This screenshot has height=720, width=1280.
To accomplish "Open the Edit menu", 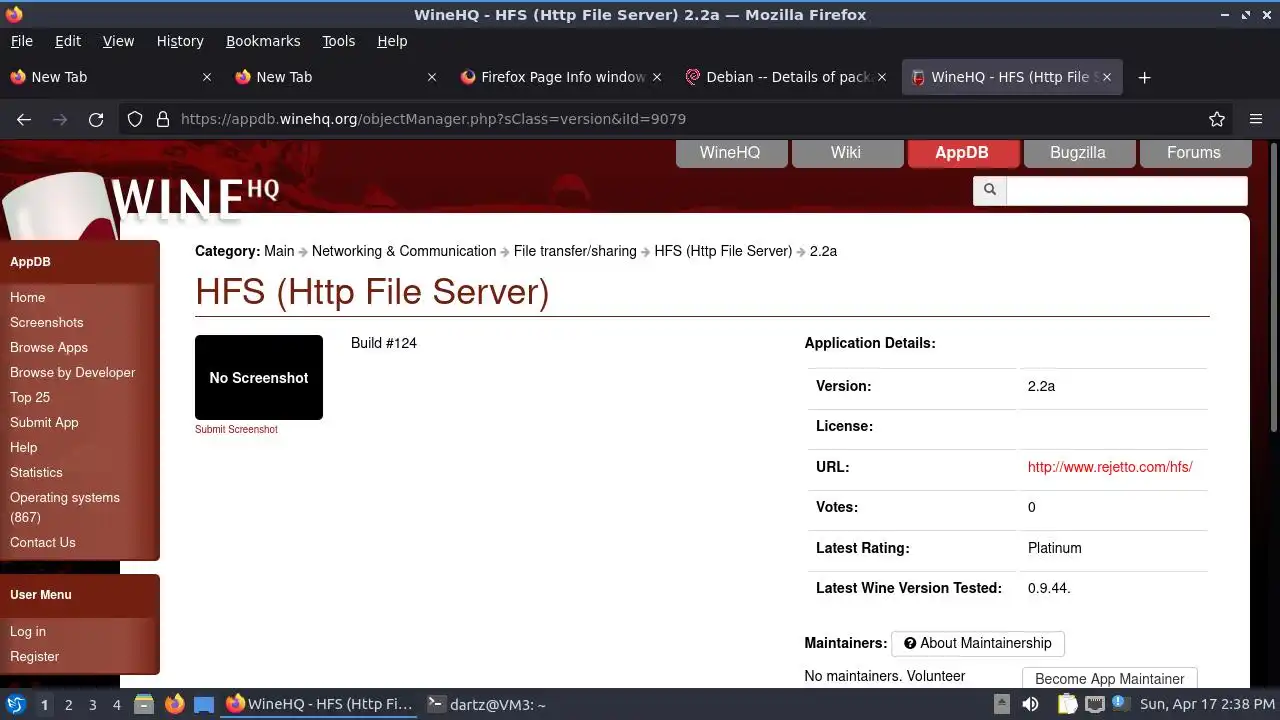I will (x=68, y=41).
